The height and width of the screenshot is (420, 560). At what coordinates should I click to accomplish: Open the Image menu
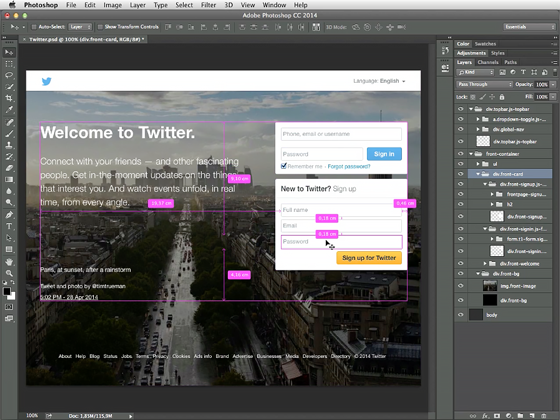[112, 5]
